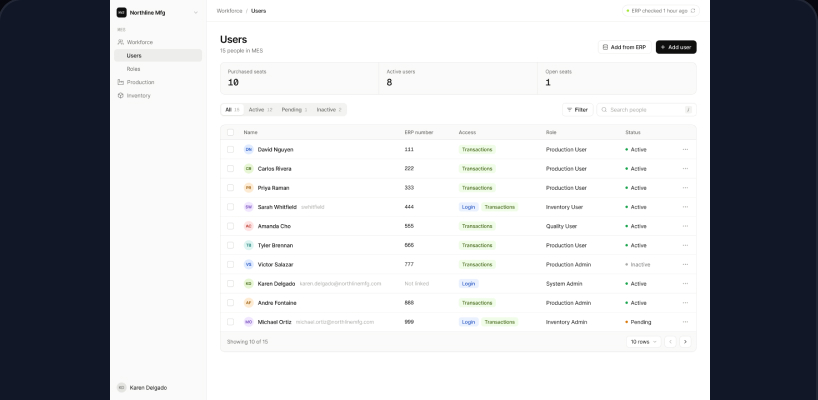
Task: Click Michael Ortiz's Pending status
Action: click(x=638, y=322)
